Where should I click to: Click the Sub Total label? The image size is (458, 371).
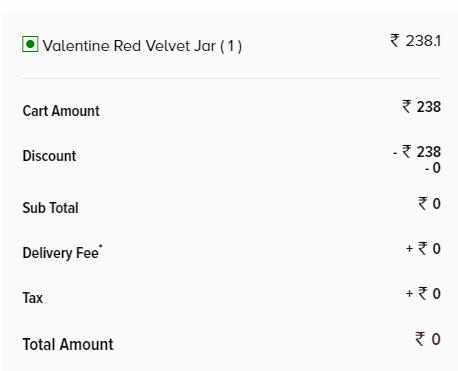(50, 208)
